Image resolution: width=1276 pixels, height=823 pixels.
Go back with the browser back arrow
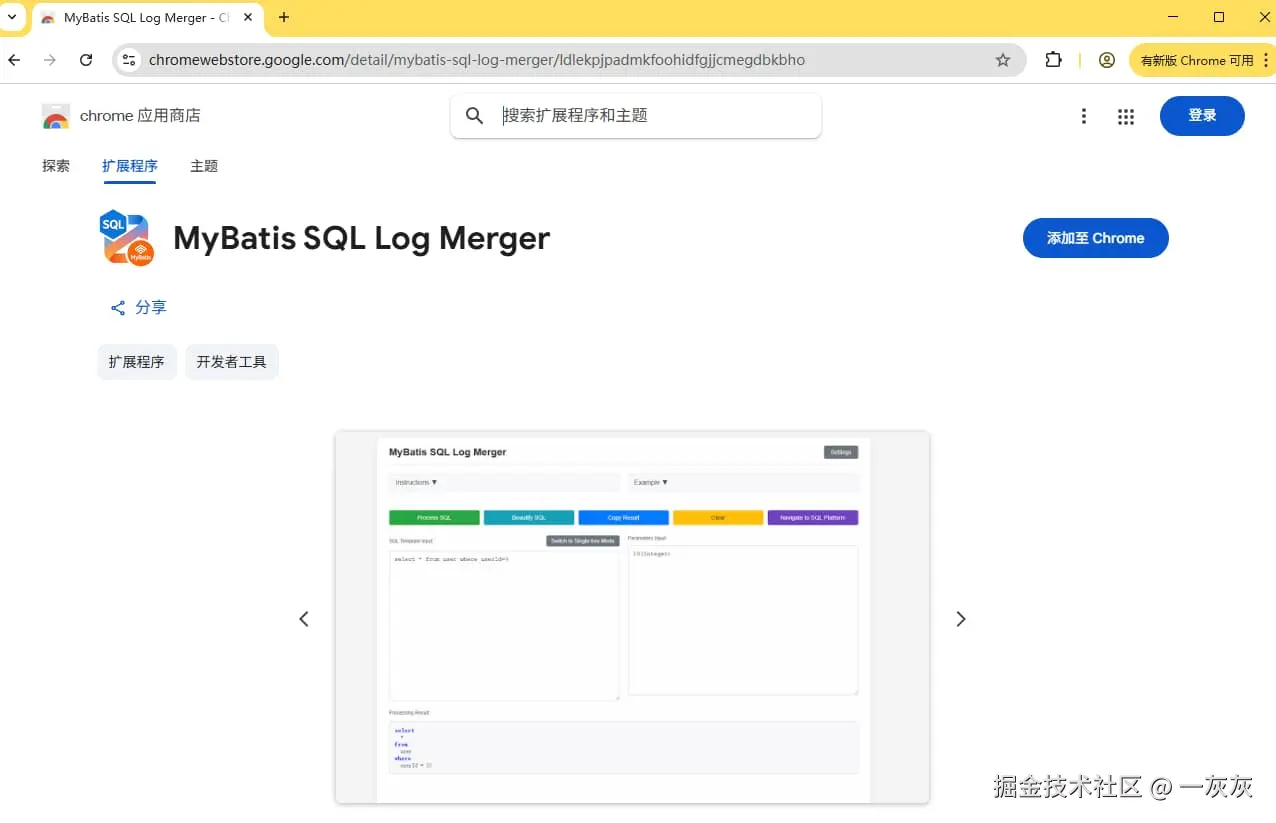[x=14, y=60]
